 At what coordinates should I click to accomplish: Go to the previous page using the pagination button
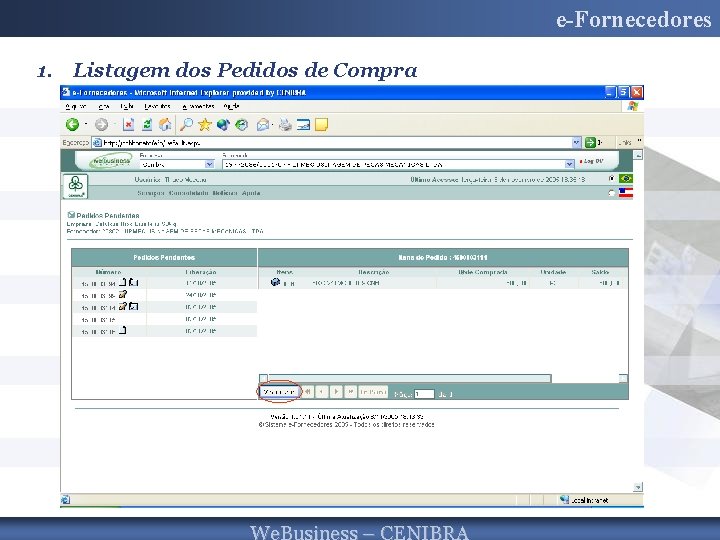click(x=321, y=392)
